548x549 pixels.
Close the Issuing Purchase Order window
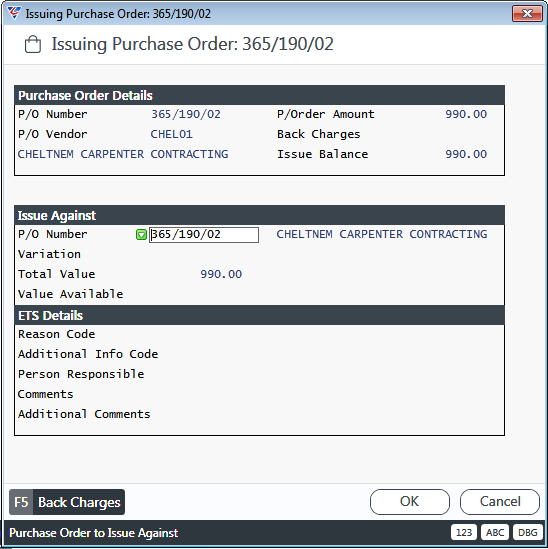pos(527,14)
